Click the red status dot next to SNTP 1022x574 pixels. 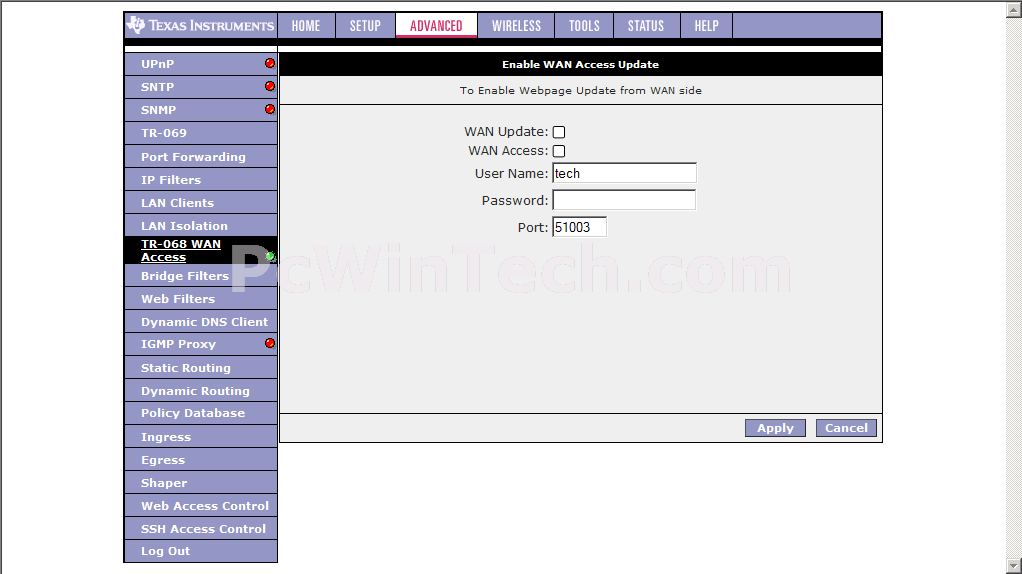point(270,86)
